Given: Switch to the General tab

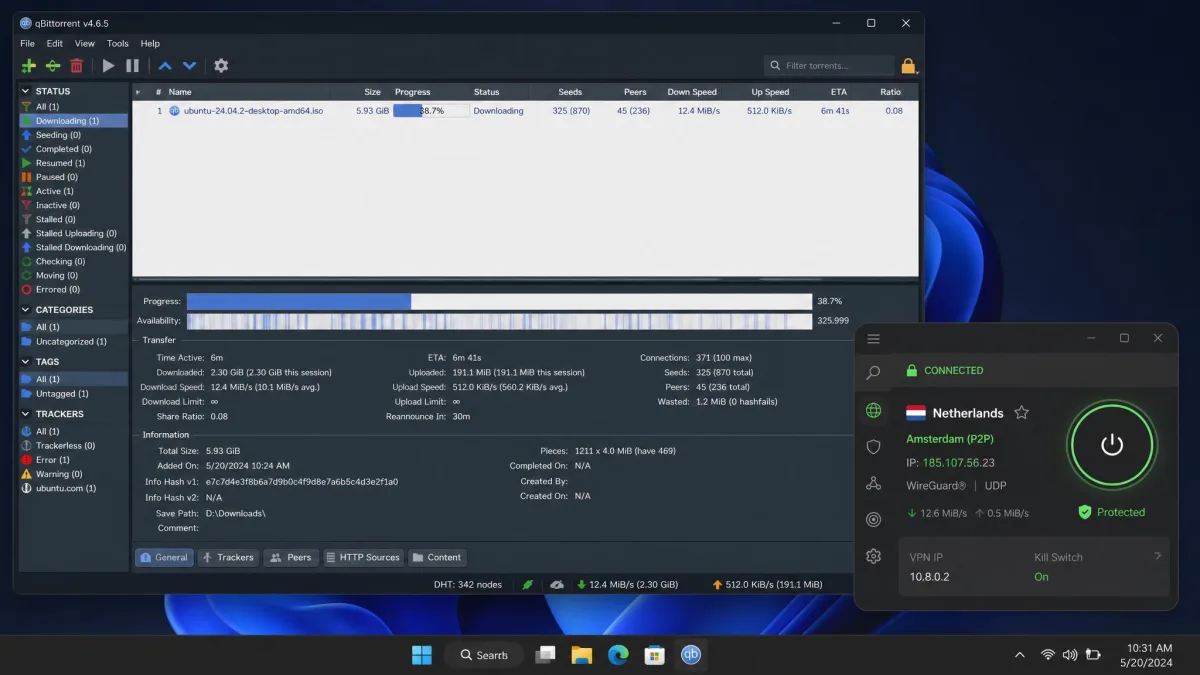Looking at the screenshot, I should [x=164, y=557].
